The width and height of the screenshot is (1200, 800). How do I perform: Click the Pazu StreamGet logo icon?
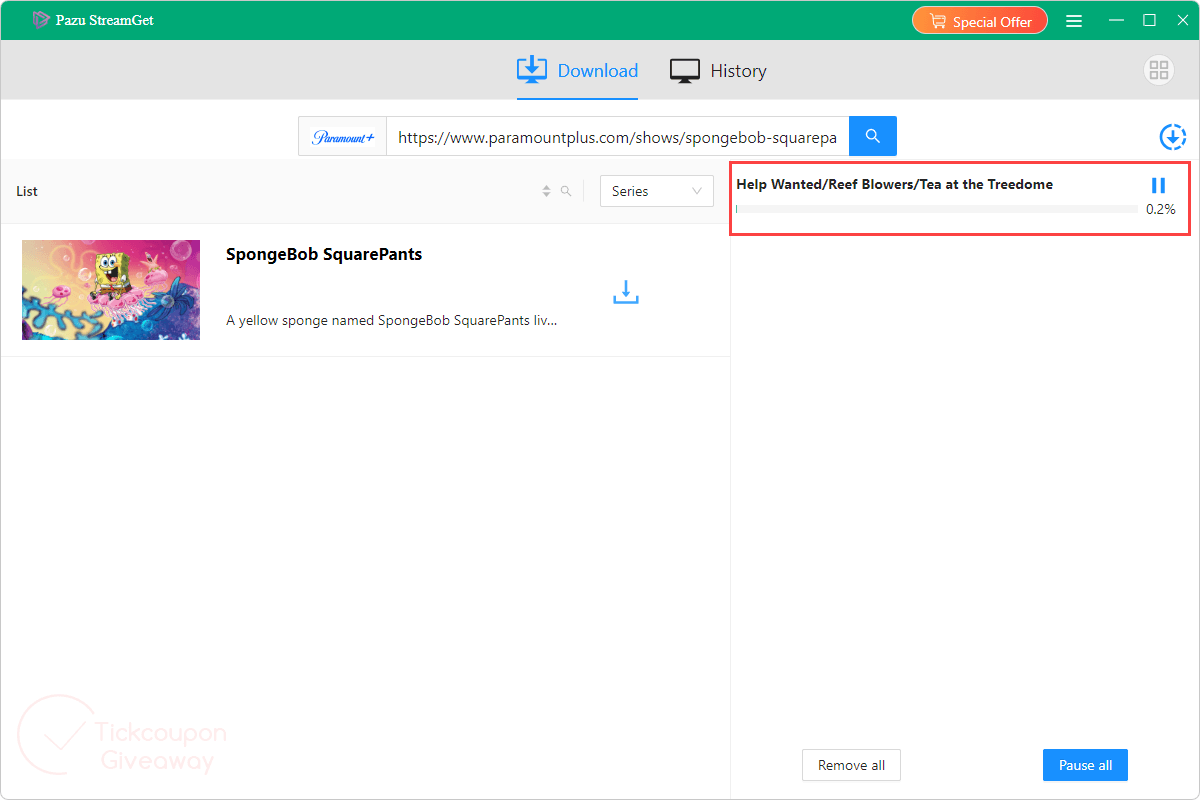[x=41, y=20]
